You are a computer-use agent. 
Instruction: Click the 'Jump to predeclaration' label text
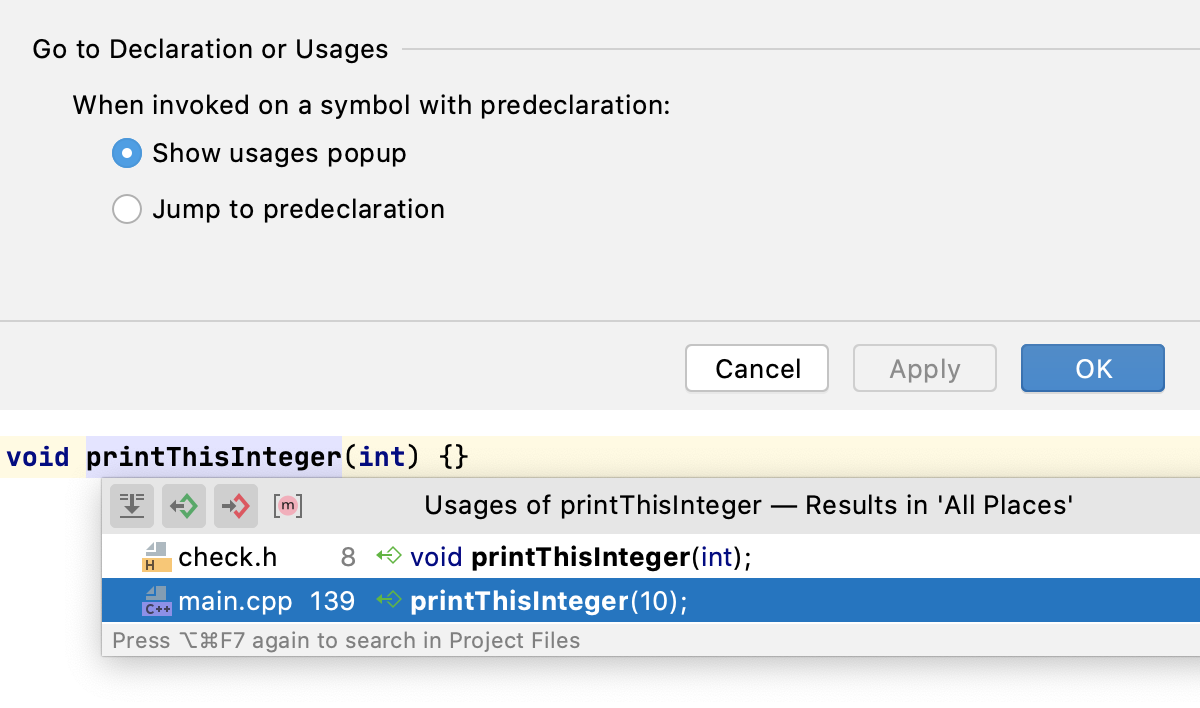(x=298, y=210)
